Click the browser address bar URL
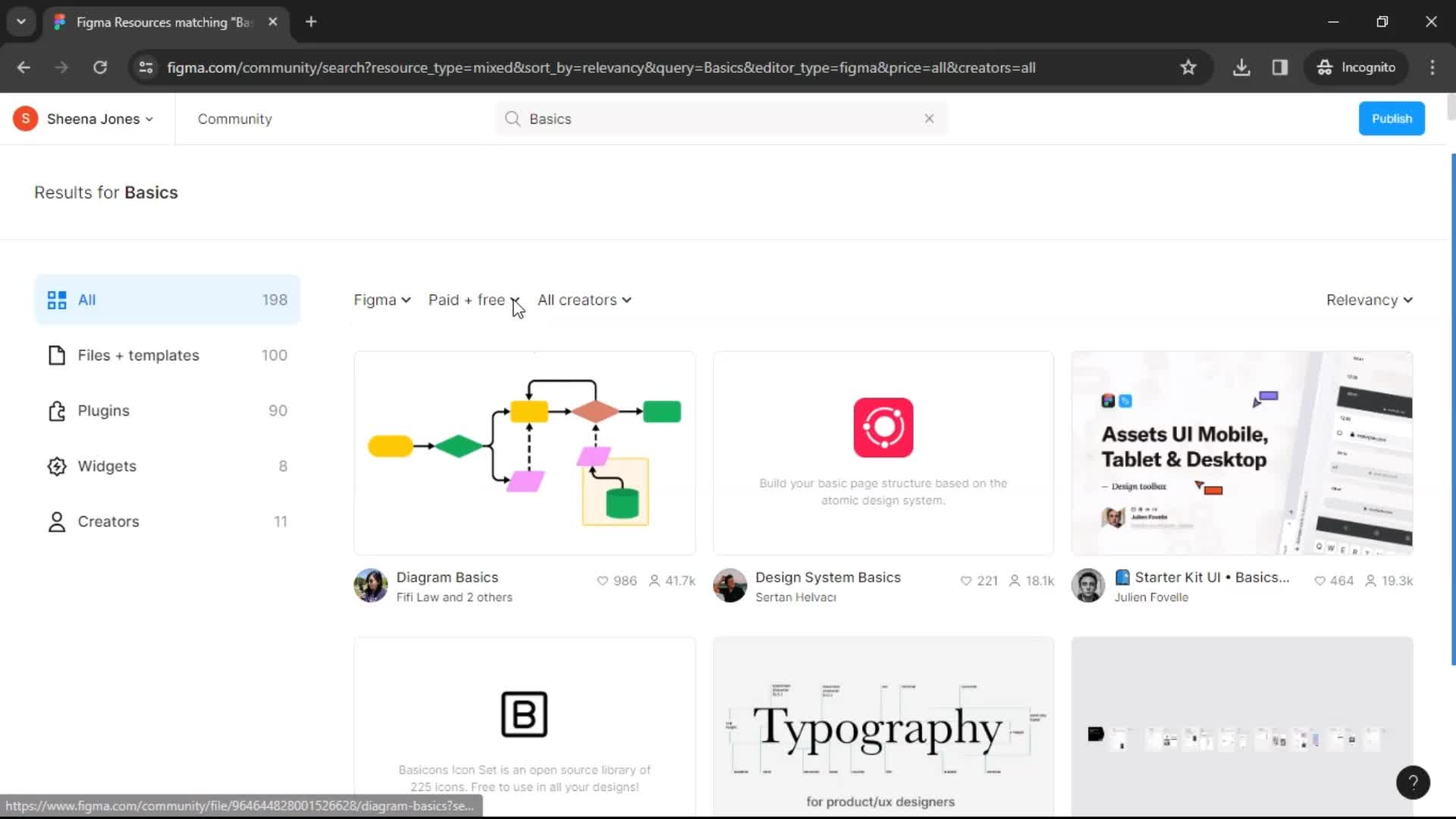Viewport: 1456px width, 819px height. pyautogui.click(x=601, y=67)
